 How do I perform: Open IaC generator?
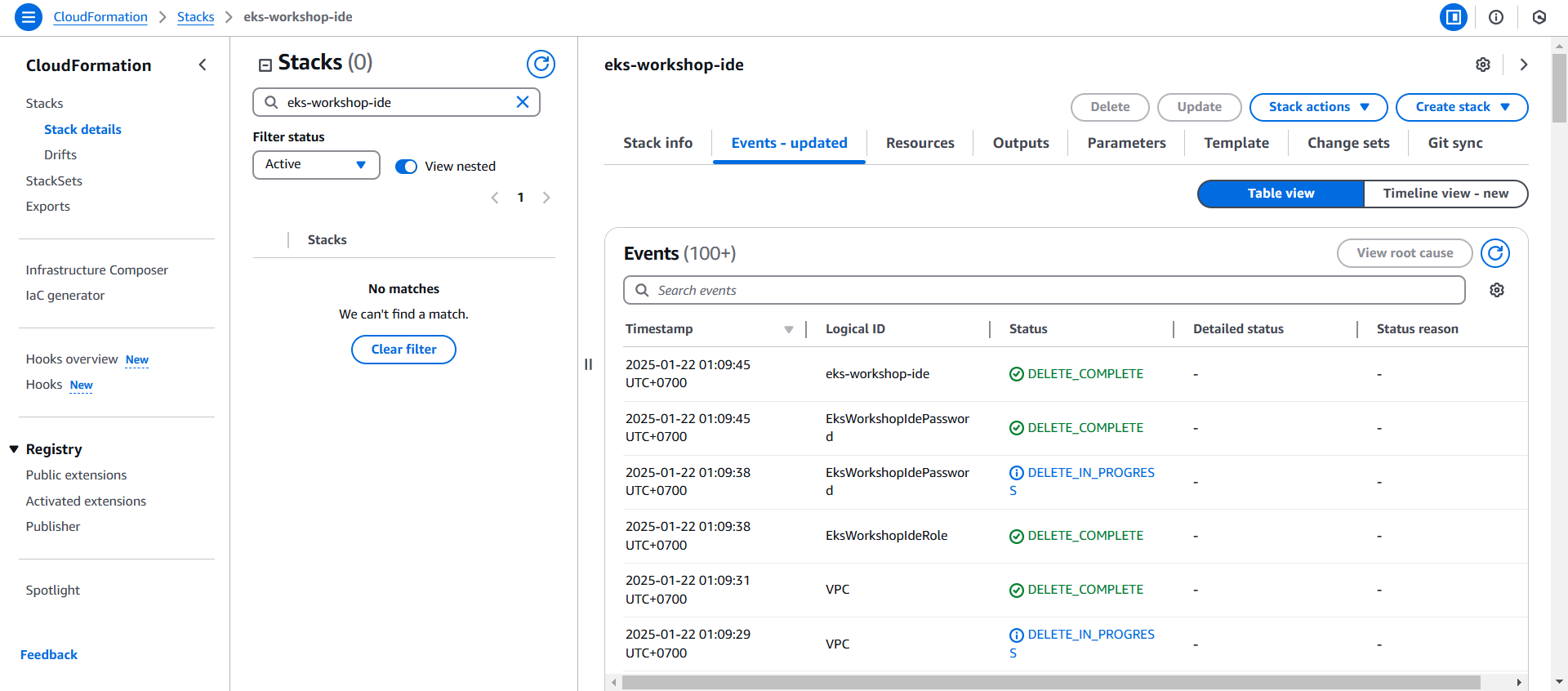[x=65, y=296]
